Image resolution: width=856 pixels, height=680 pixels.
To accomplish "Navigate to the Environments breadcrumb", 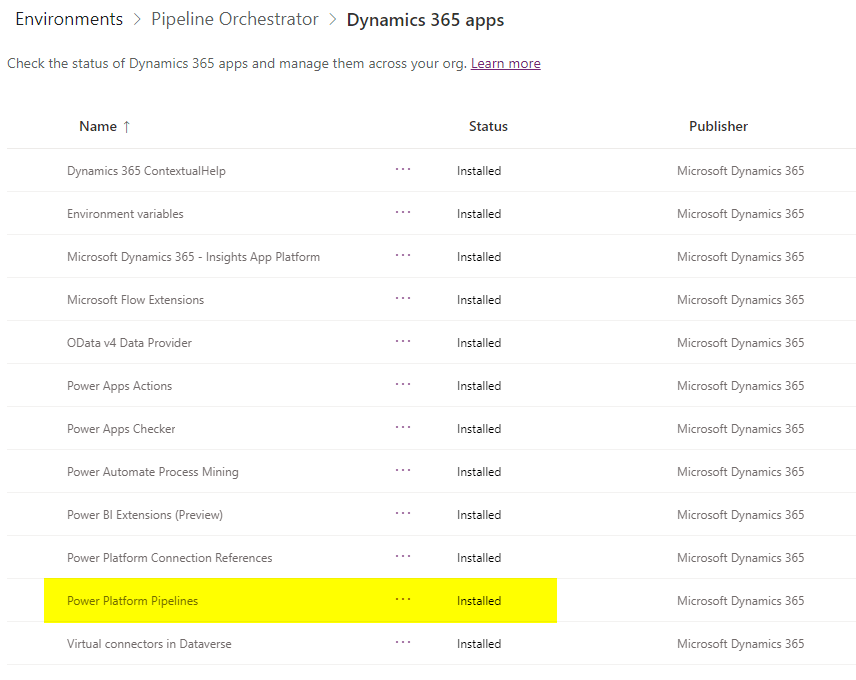I will tap(69, 18).
